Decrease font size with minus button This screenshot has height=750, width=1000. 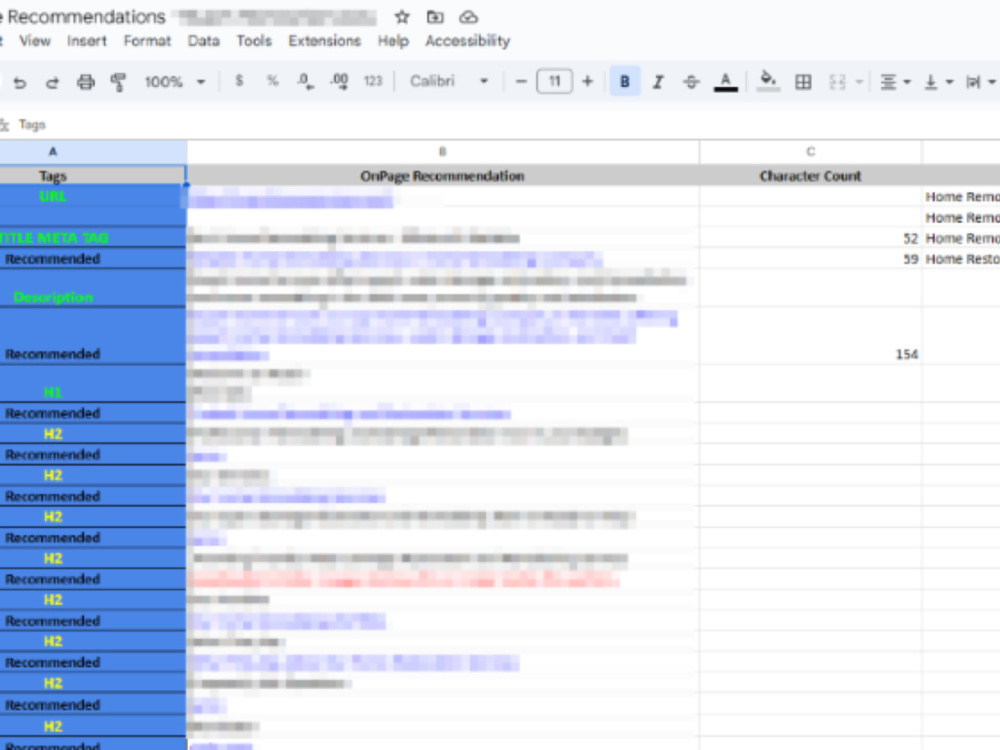point(521,82)
